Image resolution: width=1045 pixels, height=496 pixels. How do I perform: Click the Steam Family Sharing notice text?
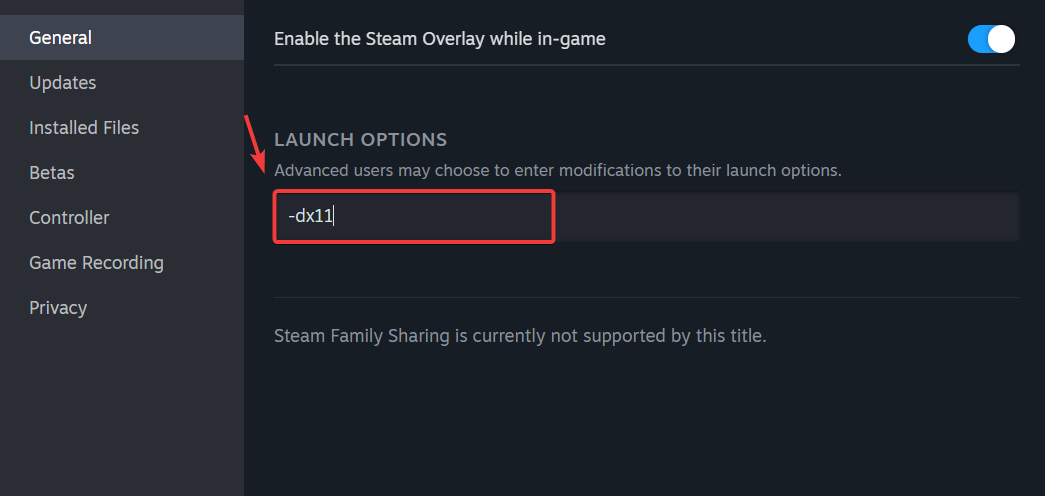tap(520, 336)
